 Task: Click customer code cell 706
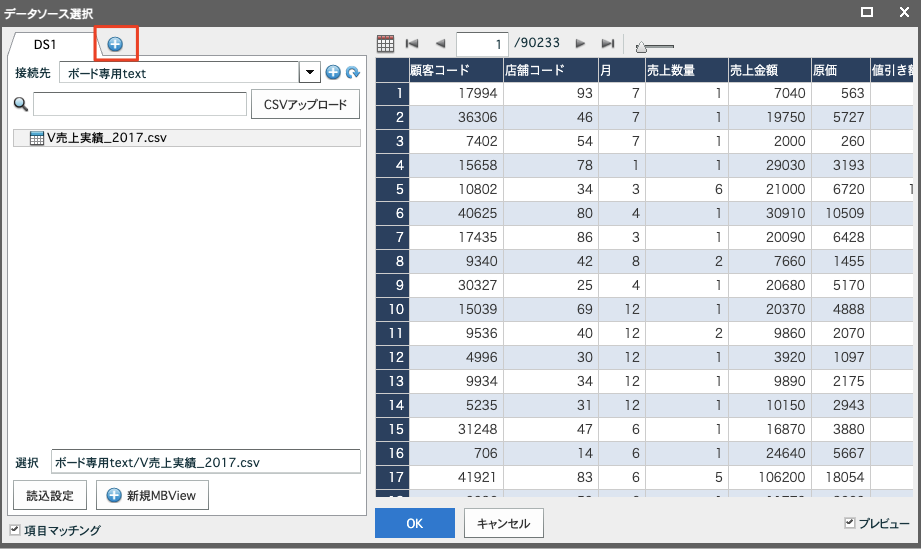tap(456, 453)
